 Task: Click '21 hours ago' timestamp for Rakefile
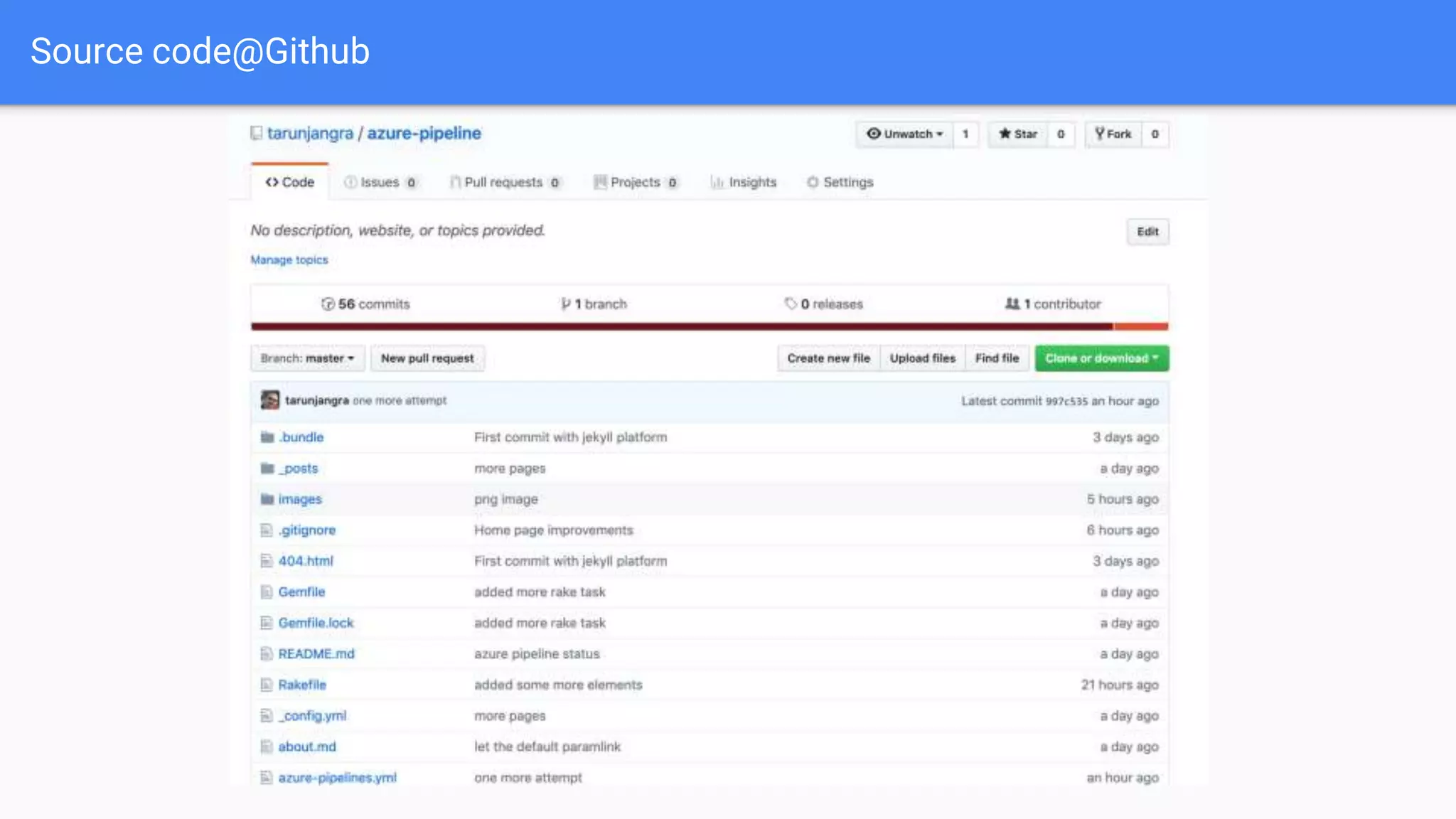1120,685
